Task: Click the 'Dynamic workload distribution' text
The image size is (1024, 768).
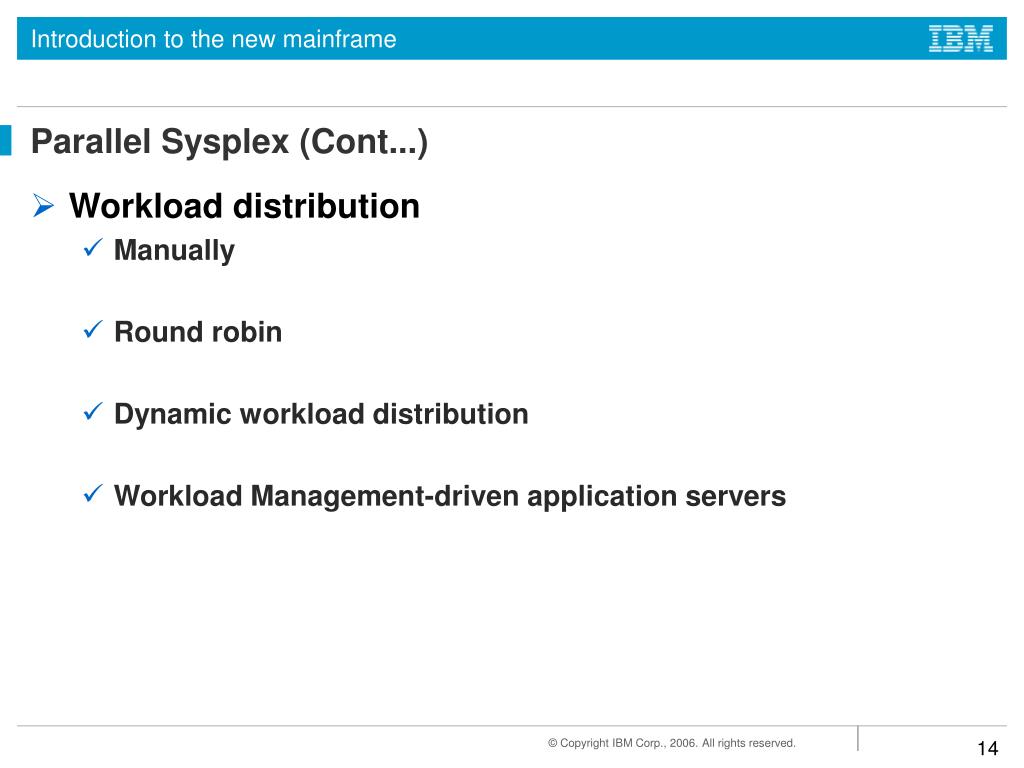Action: [x=321, y=414]
